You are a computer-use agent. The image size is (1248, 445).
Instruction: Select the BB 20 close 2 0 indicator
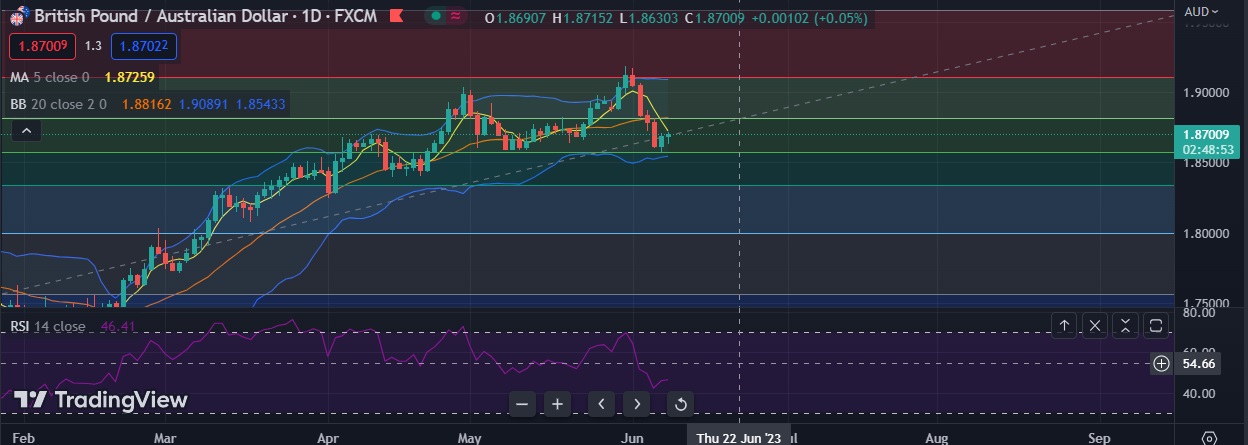coord(57,103)
